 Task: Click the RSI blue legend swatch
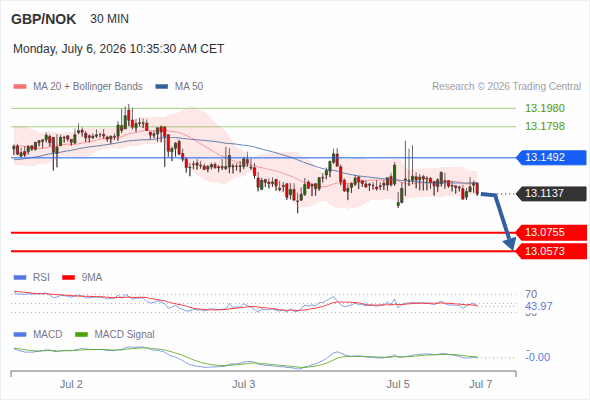click(20, 278)
